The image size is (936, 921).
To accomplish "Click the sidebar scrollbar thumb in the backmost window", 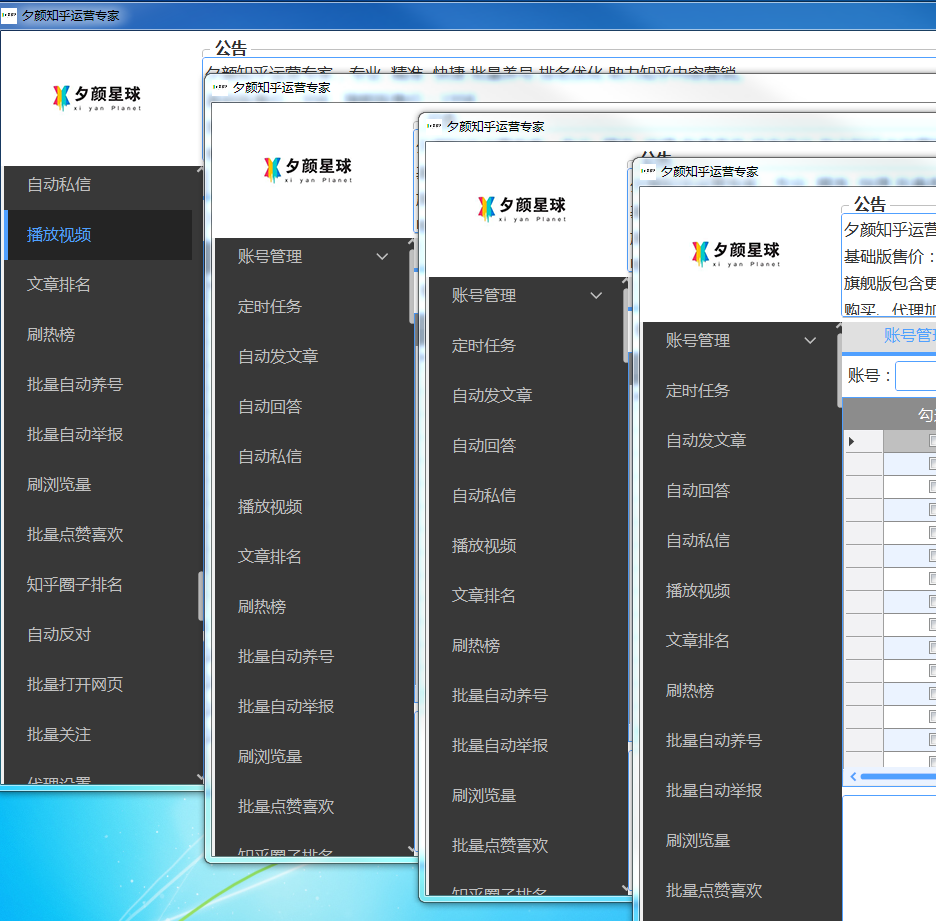I will point(201,596).
